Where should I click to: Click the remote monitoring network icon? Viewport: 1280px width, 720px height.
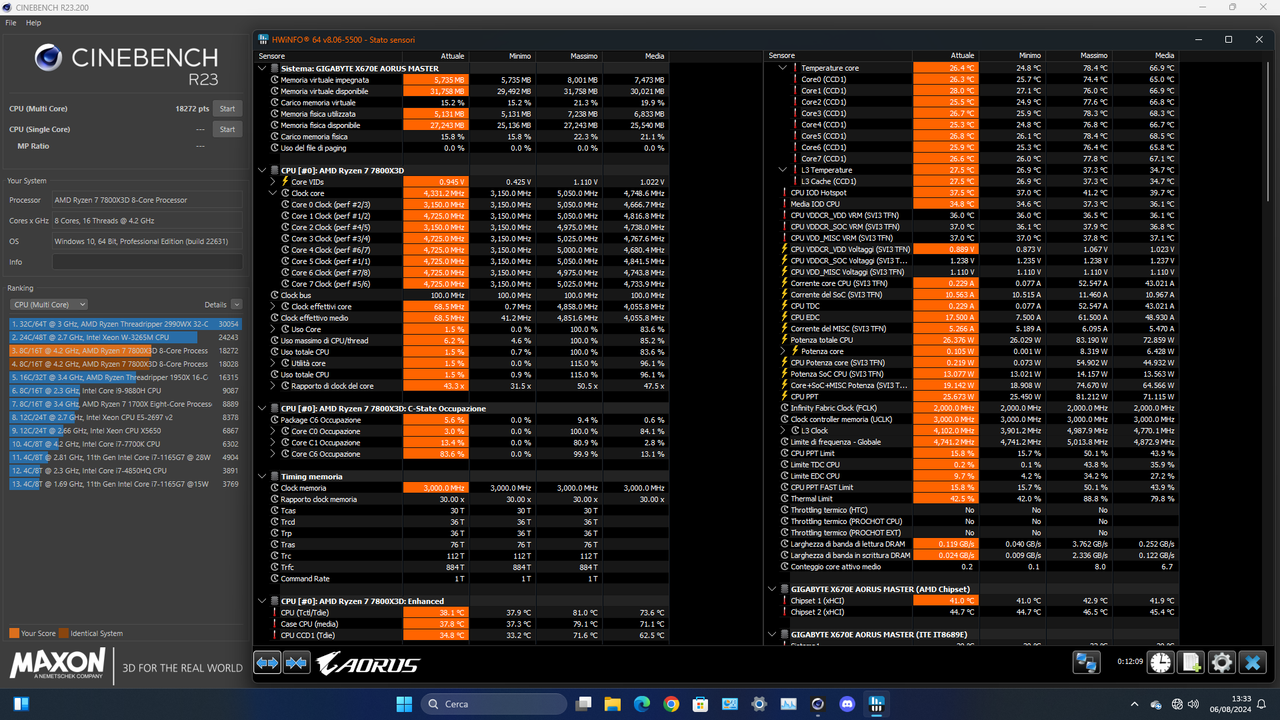click(1086, 662)
